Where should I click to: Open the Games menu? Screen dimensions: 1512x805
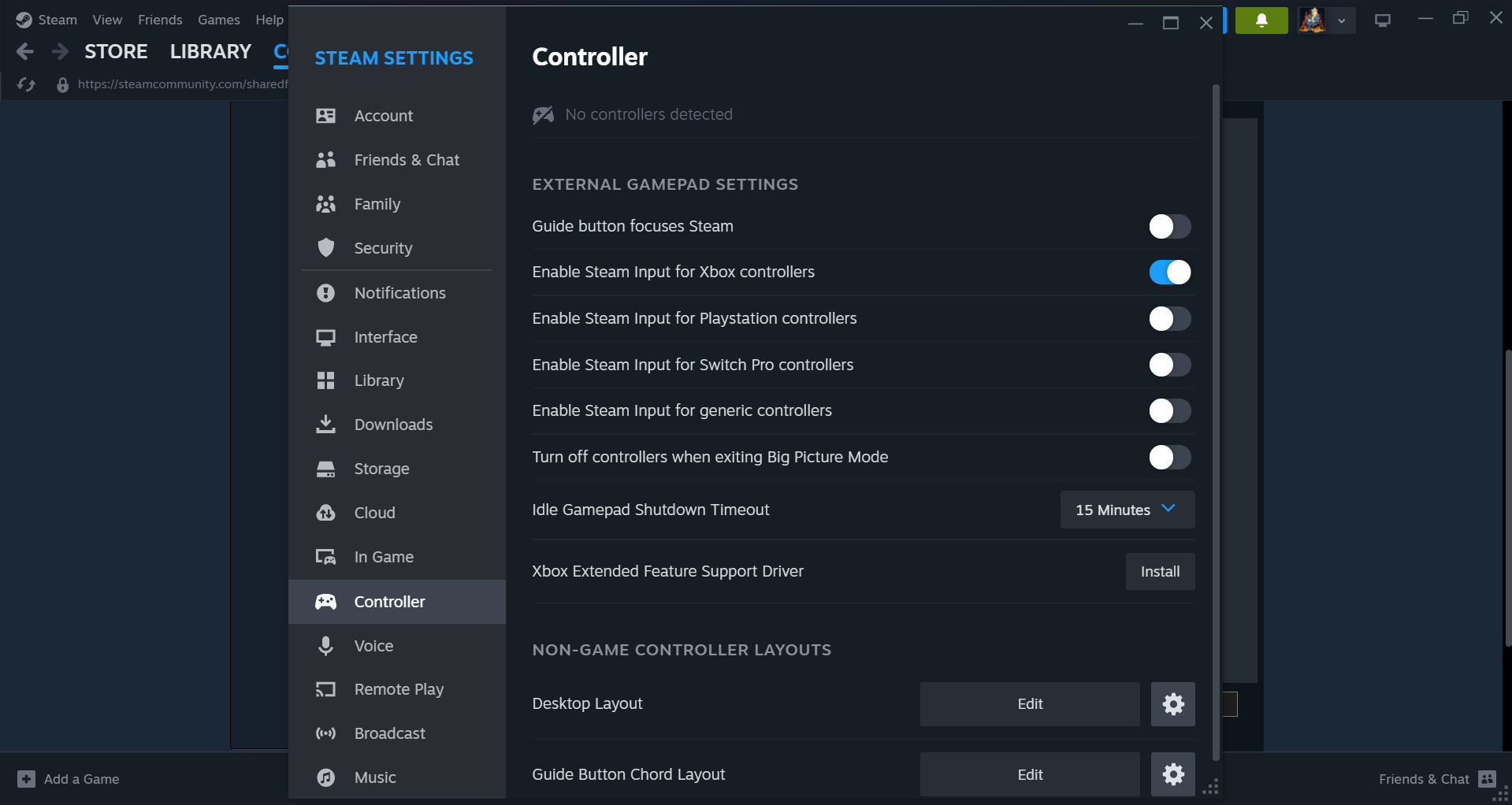point(218,20)
